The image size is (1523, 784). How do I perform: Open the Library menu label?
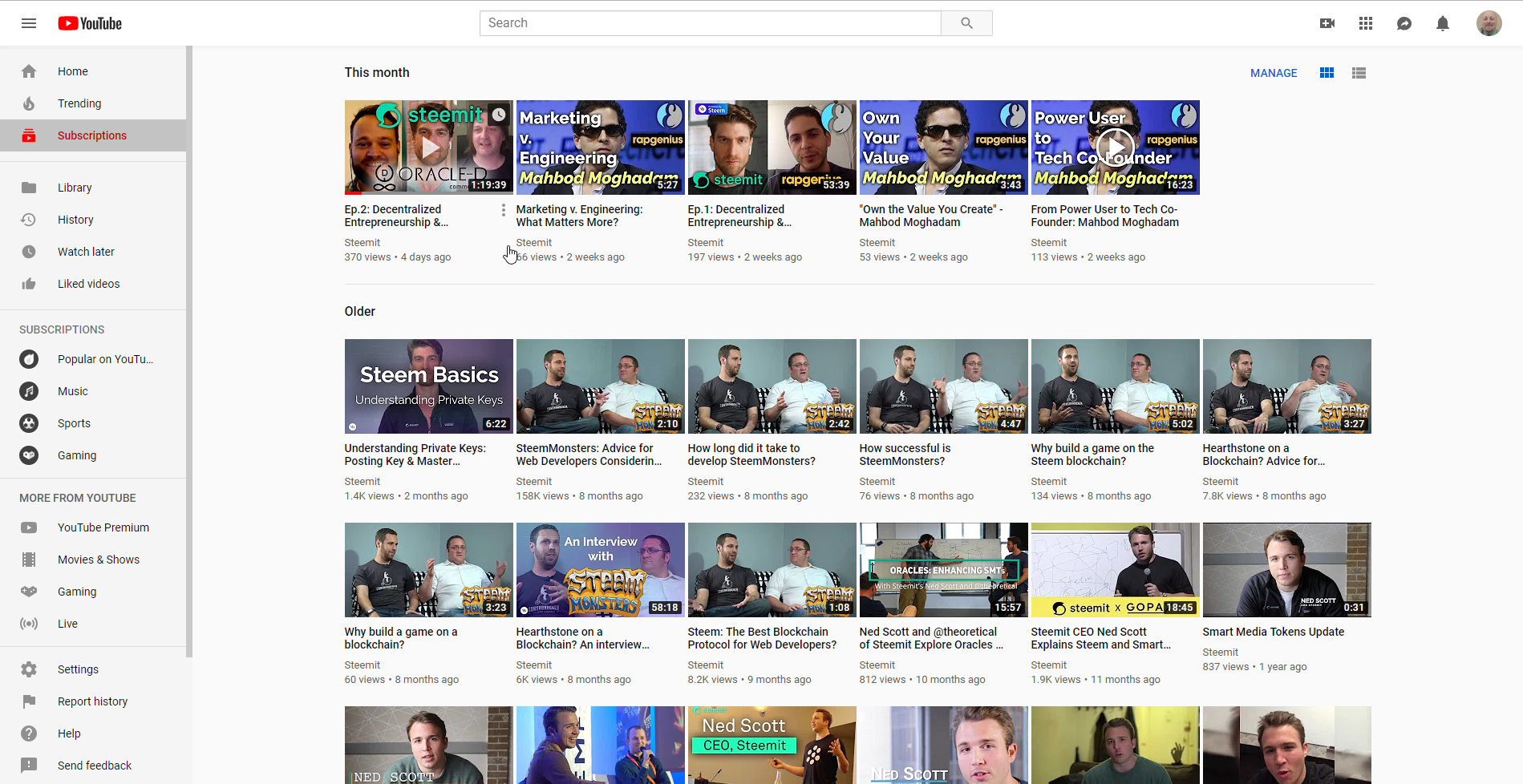click(x=75, y=188)
